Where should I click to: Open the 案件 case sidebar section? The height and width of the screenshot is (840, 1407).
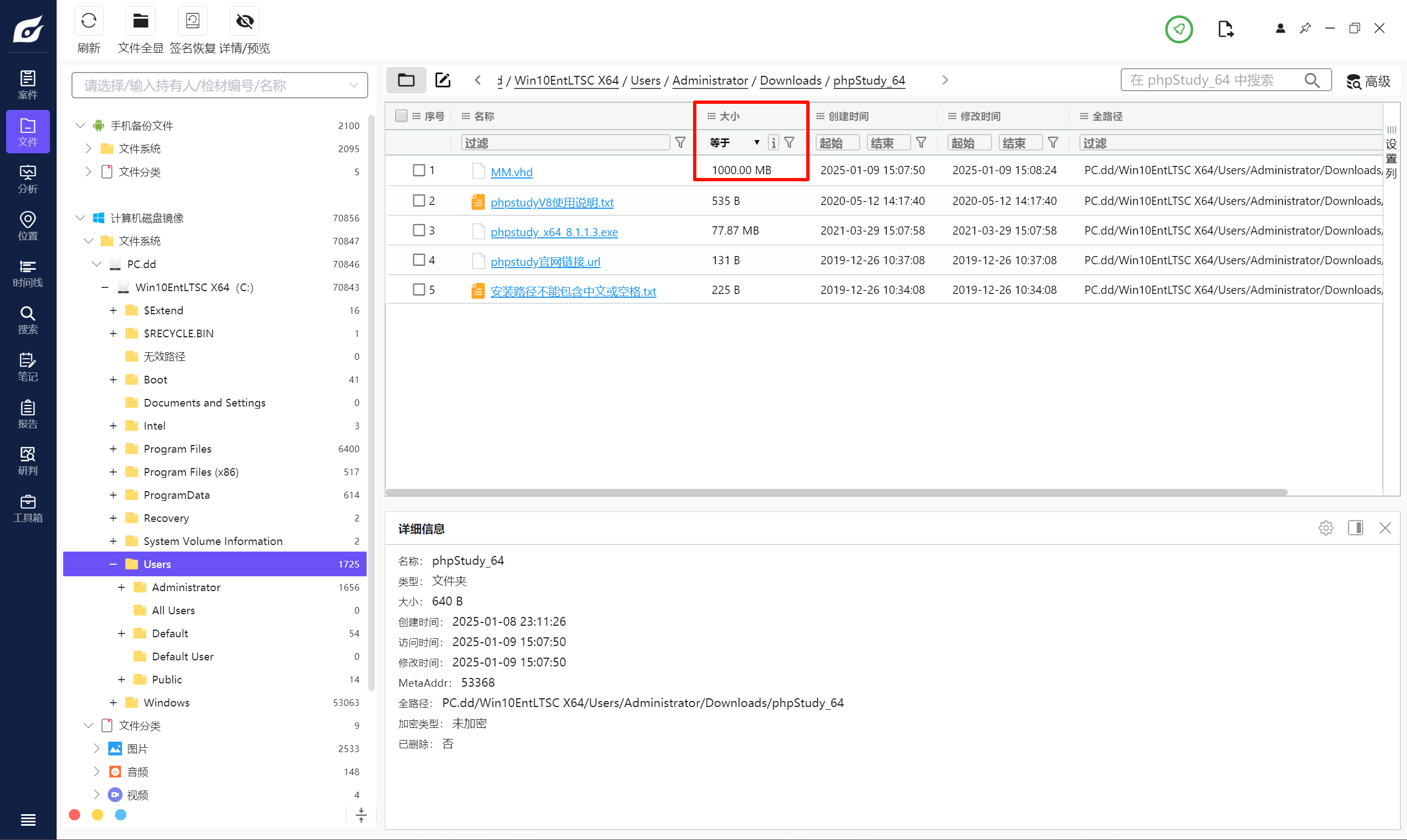pos(27,85)
